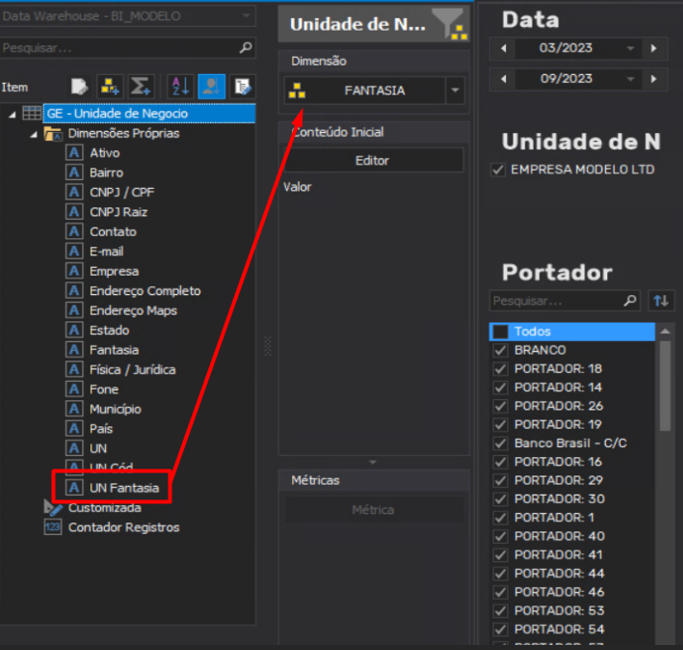Image resolution: width=683 pixels, height=650 pixels.
Task: Click the Editor button
Action: coord(372,161)
